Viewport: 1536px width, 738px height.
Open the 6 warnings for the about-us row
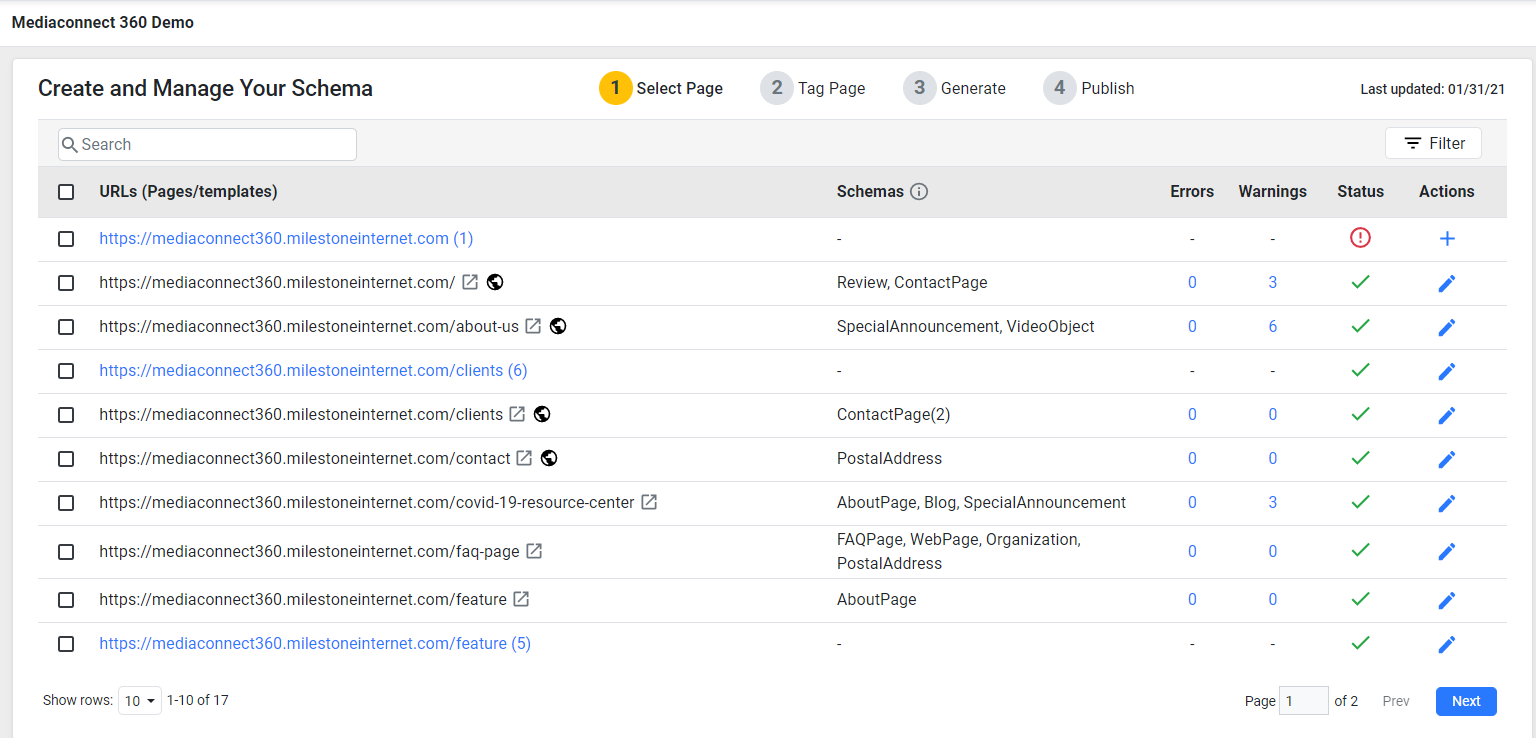point(1273,326)
